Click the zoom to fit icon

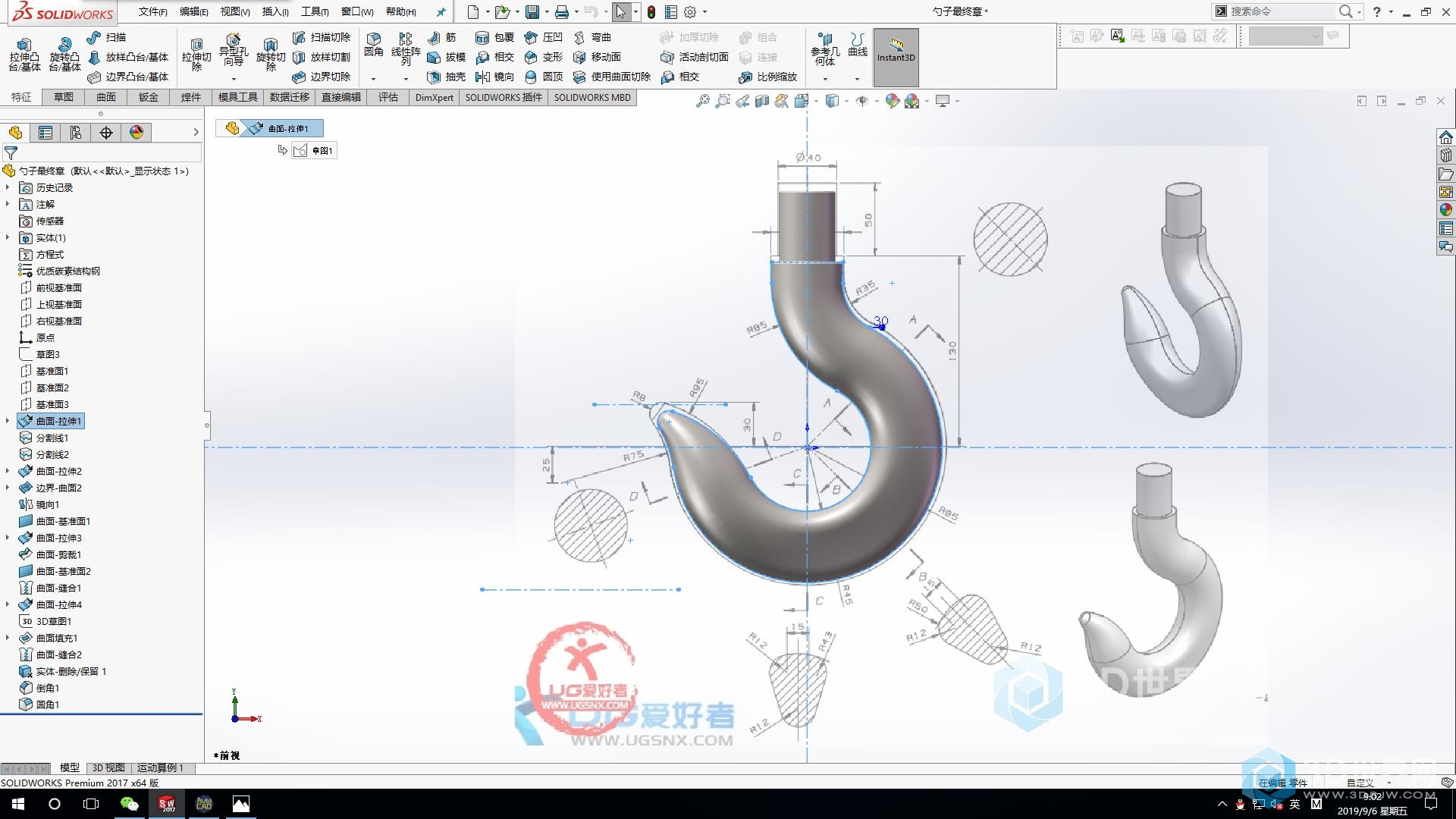click(703, 101)
